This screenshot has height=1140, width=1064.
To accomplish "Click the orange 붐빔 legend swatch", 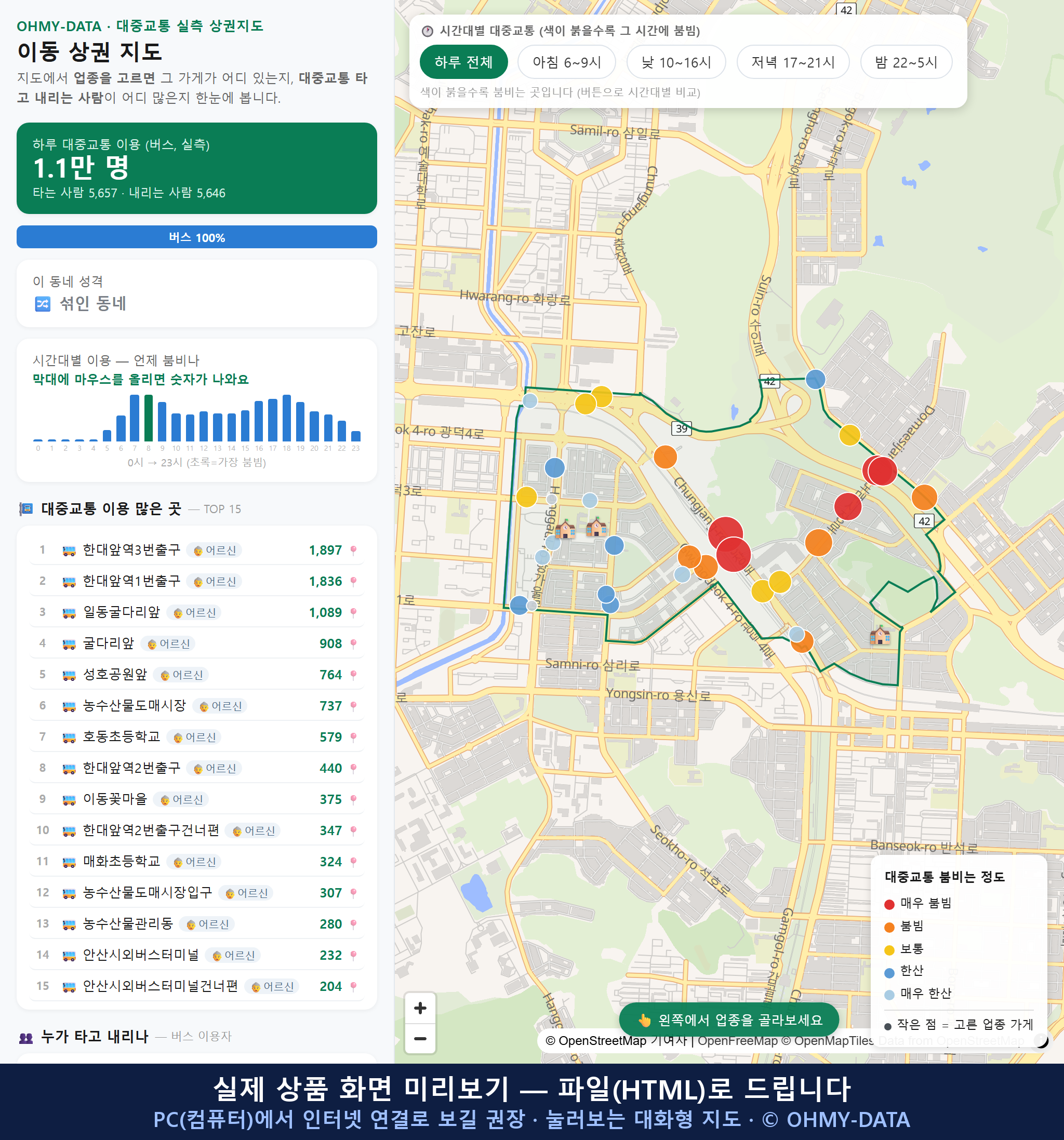I will coord(889,927).
